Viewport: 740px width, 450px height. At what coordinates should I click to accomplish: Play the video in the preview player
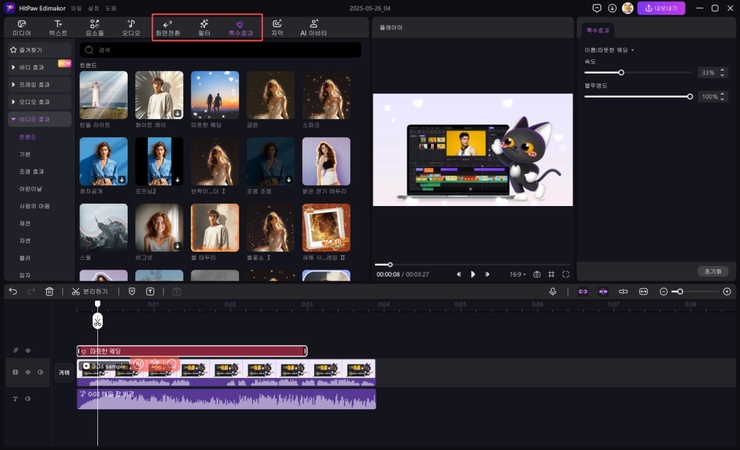473,274
